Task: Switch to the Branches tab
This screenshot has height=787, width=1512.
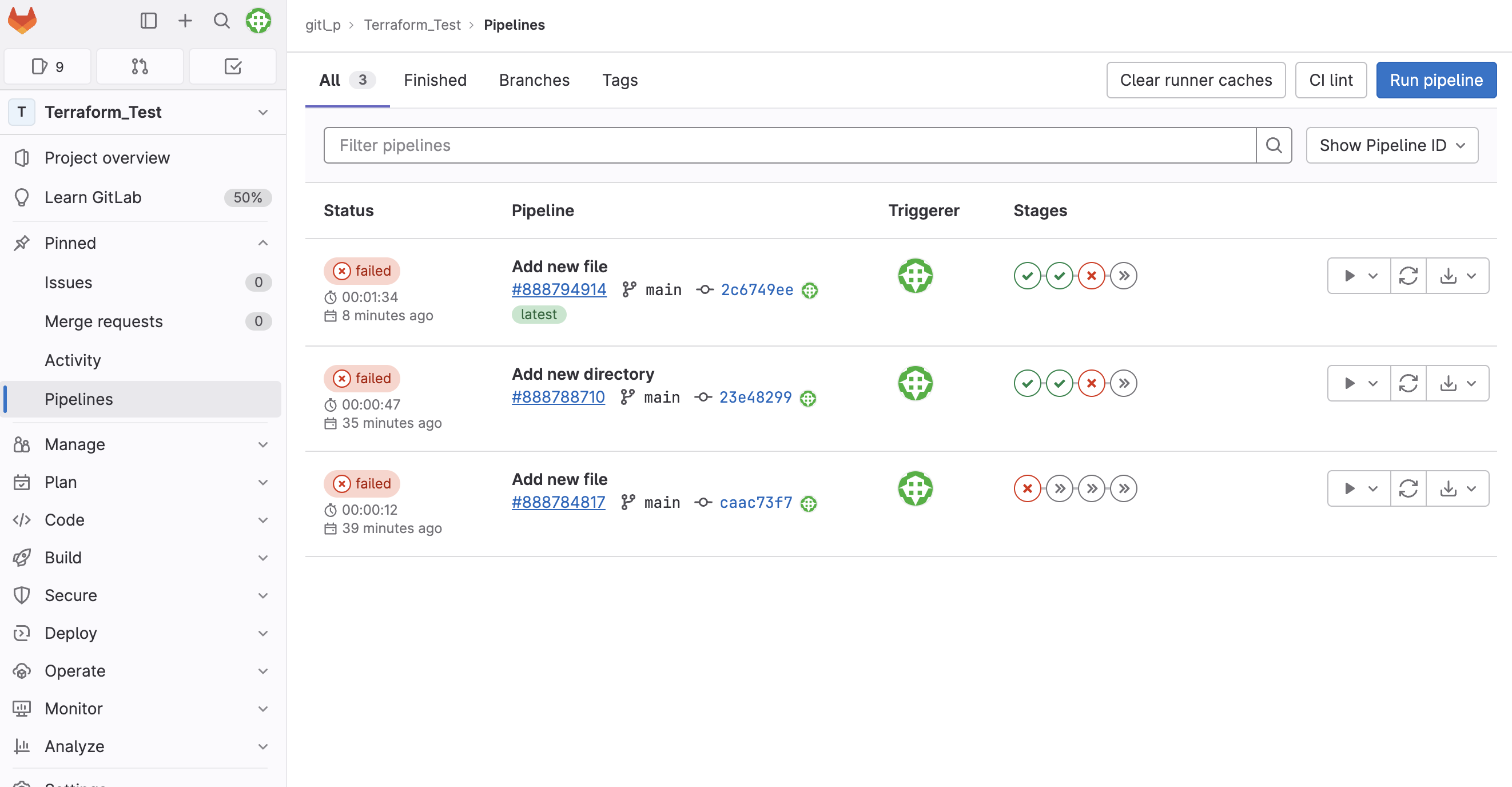Action: [534, 80]
